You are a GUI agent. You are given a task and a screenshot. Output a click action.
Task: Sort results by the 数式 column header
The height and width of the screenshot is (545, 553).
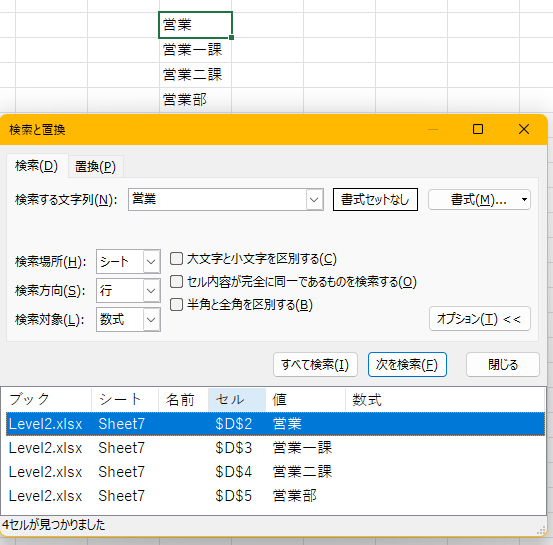[445, 400]
